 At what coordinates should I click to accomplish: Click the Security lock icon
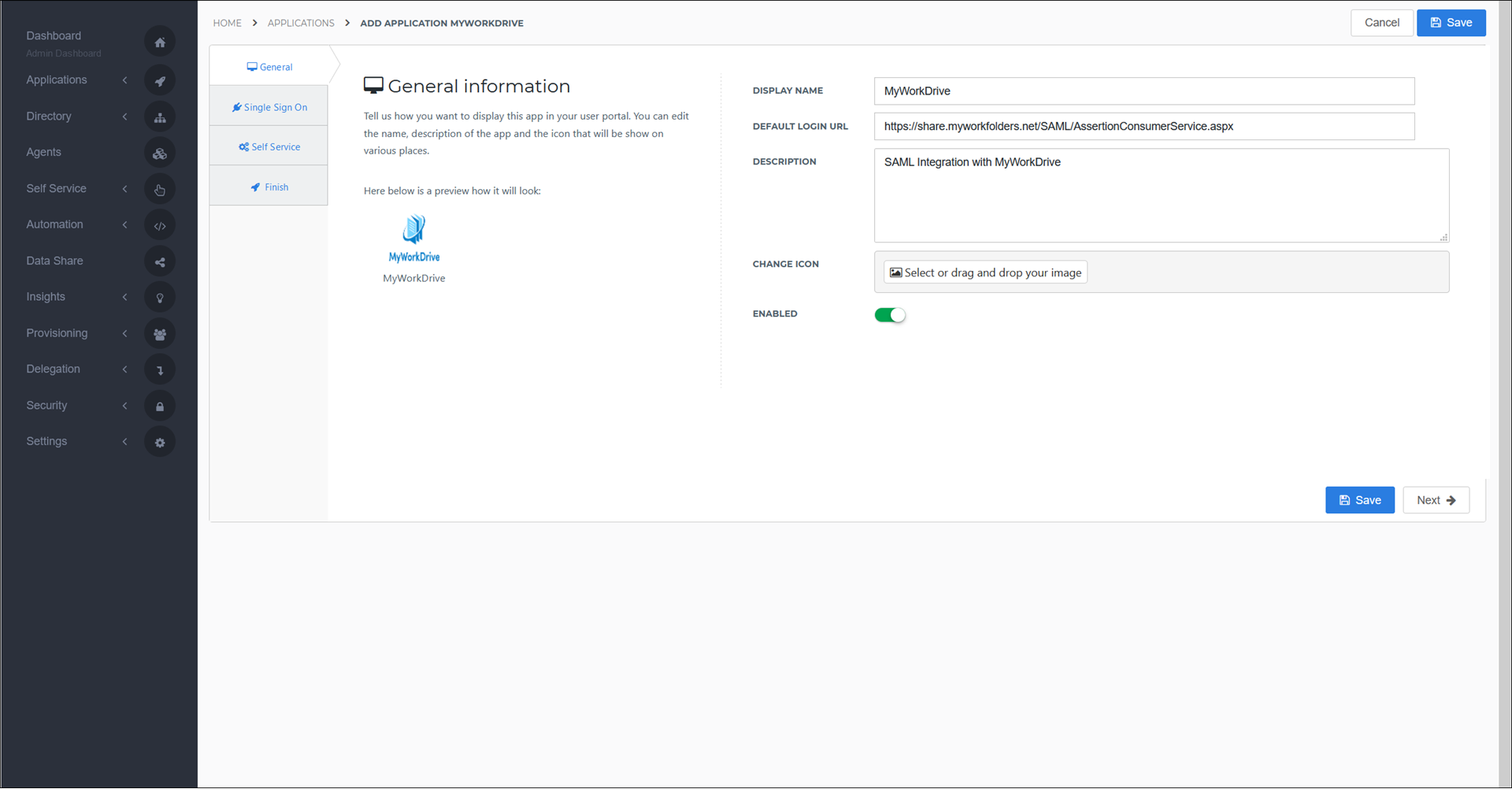point(160,406)
